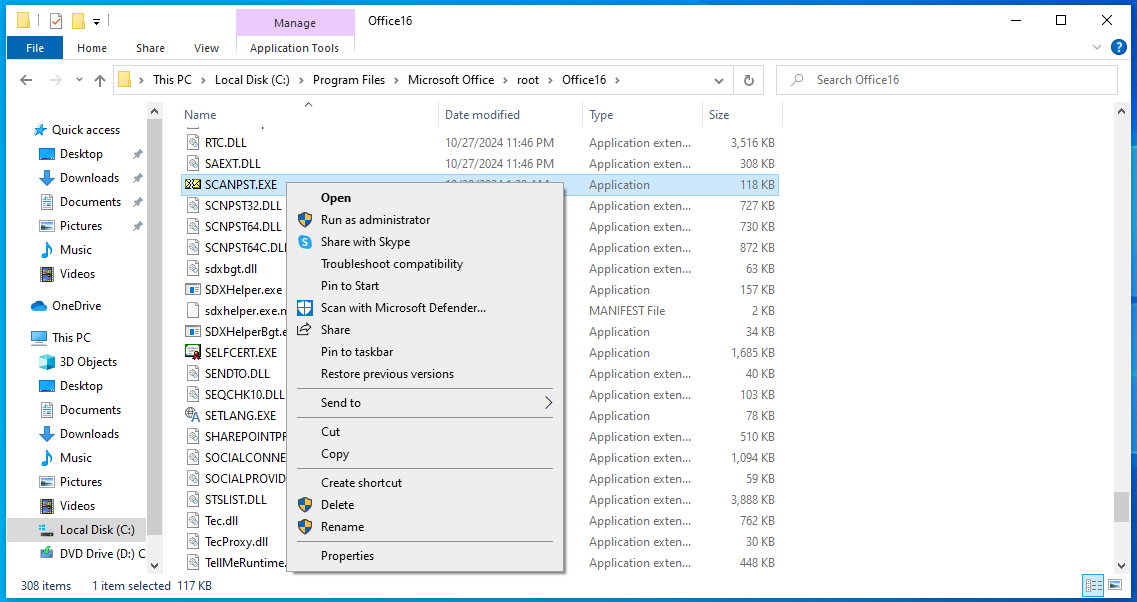Click Program Files in the breadcrumb path
1137x602 pixels.
click(x=348, y=80)
